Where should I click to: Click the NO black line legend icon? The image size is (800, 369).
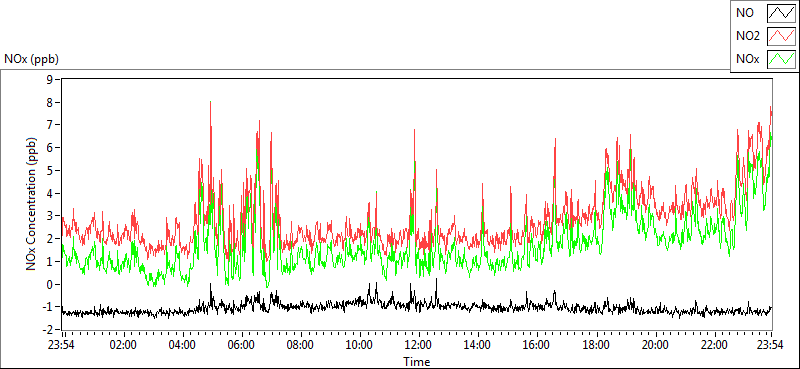[x=781, y=13]
